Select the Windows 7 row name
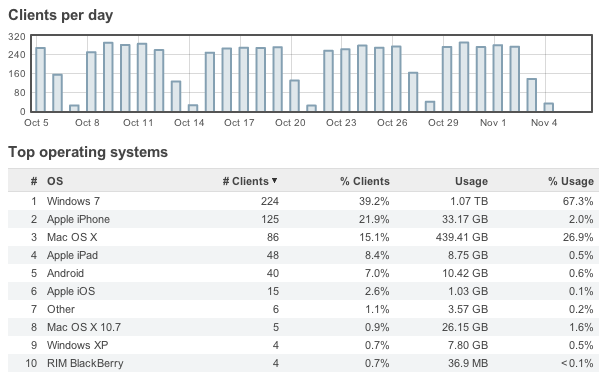The image size is (609, 384). coord(73,201)
